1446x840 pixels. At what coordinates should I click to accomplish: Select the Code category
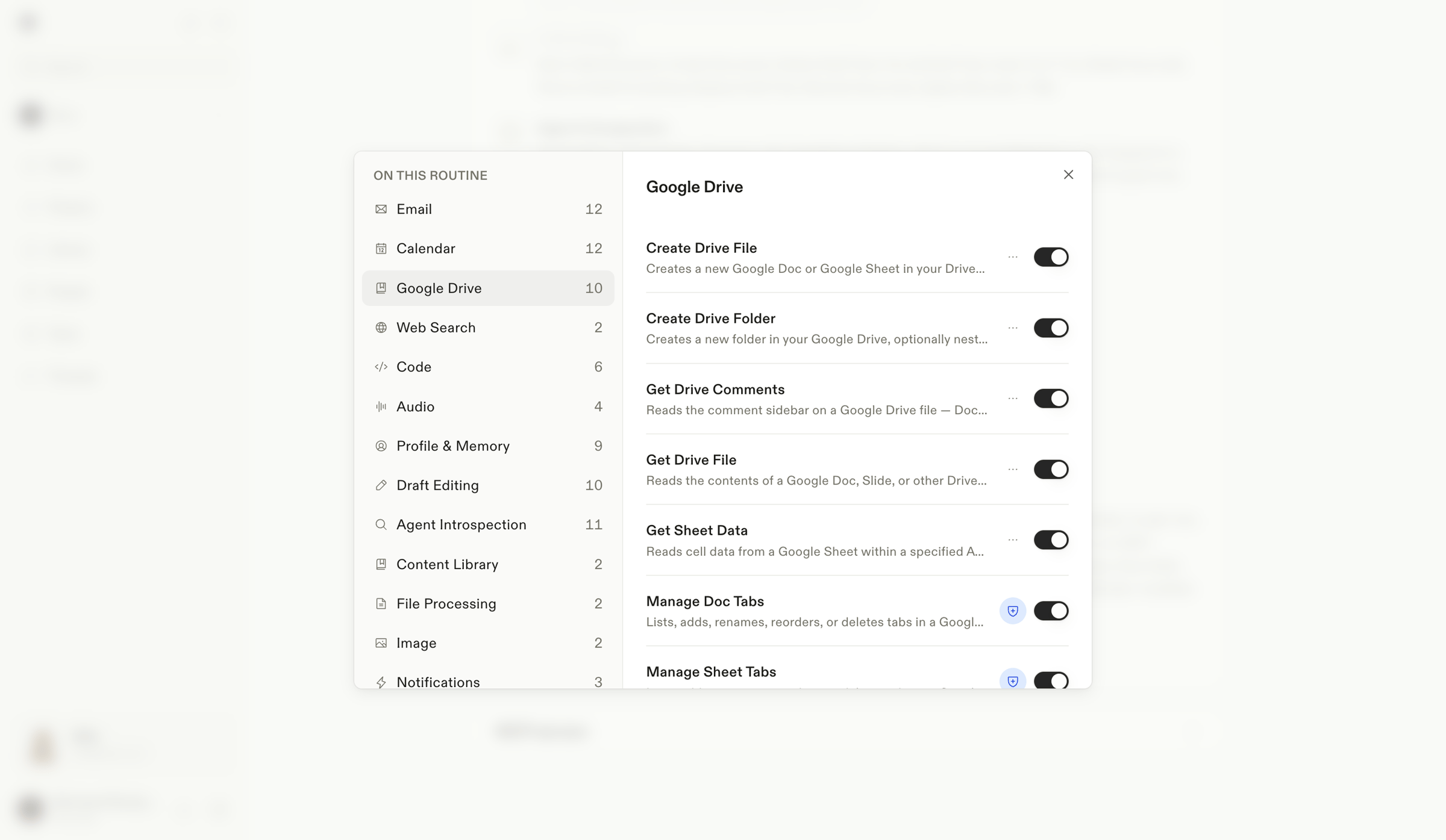[488, 367]
